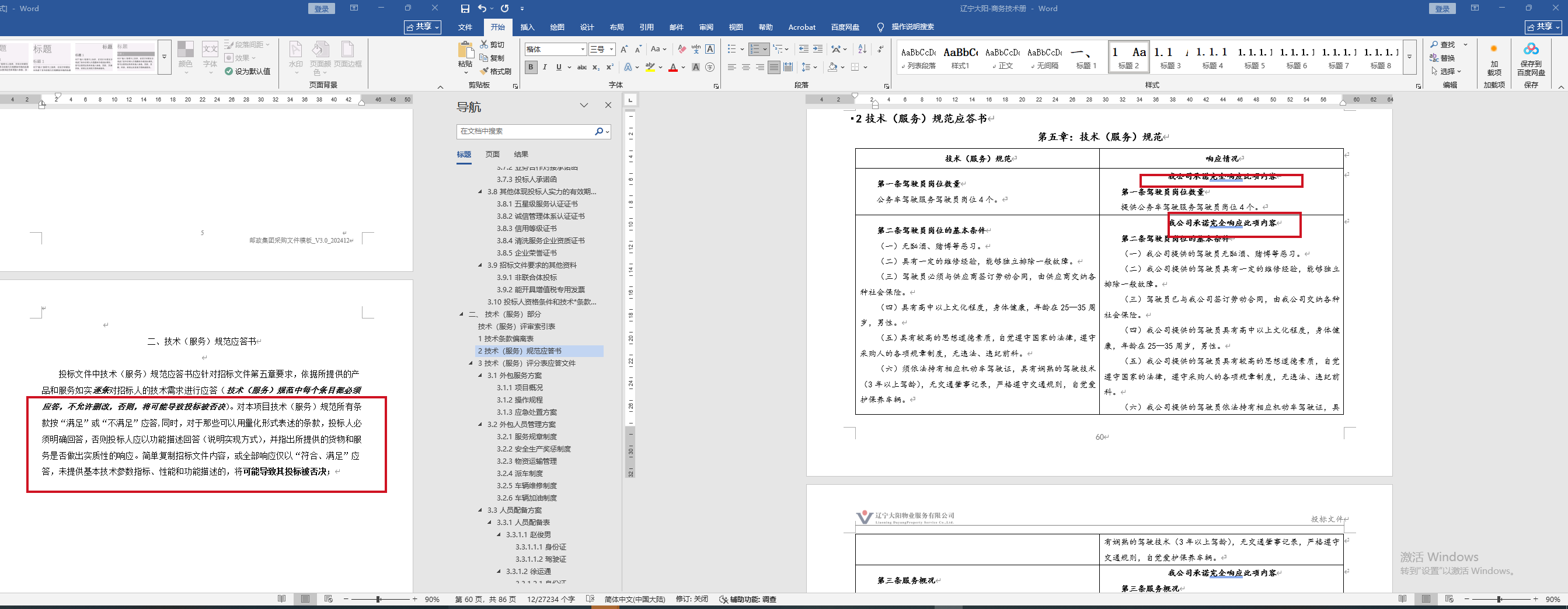Toggle italic formatting
Viewport: 1568px width, 609px height.
(545, 68)
